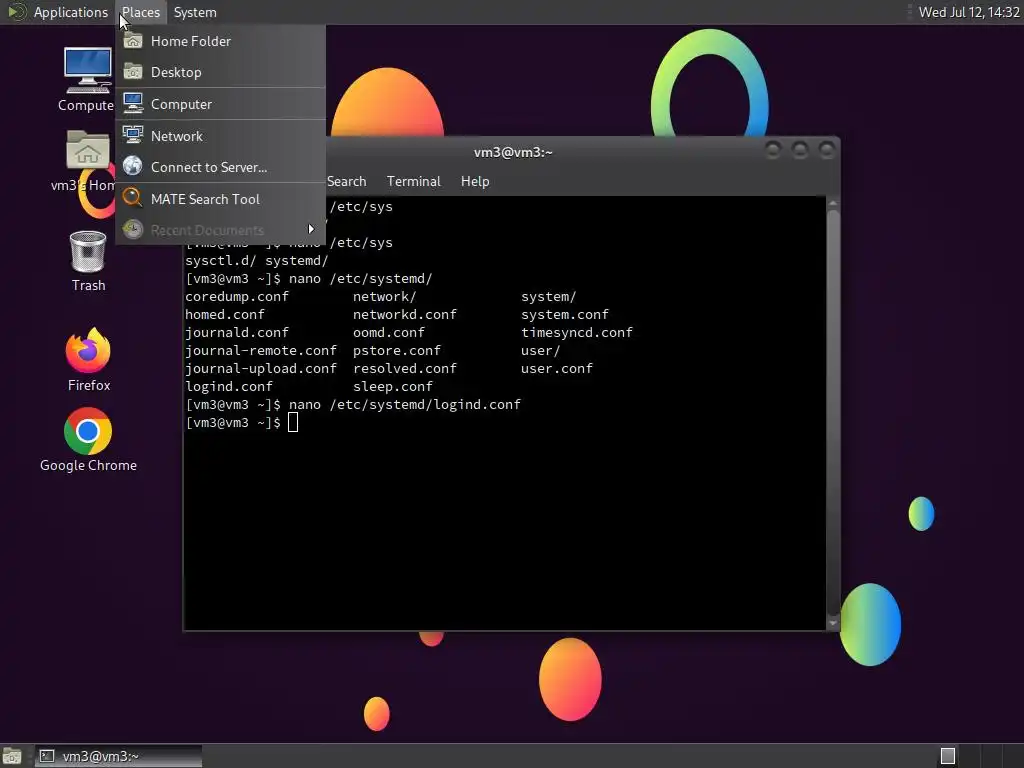
Task: Open the System menu
Action: [x=195, y=12]
